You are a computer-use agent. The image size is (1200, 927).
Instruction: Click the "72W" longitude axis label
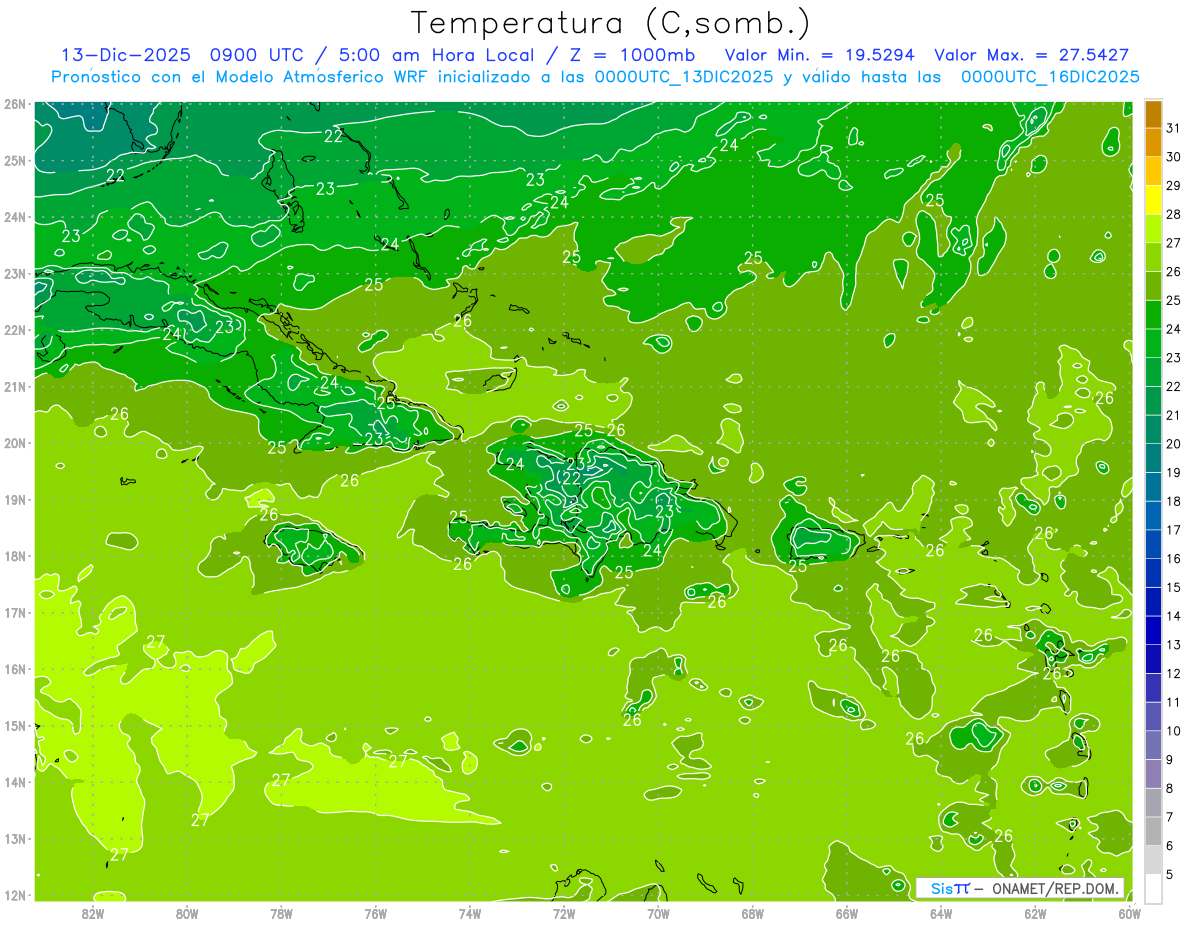[564, 913]
